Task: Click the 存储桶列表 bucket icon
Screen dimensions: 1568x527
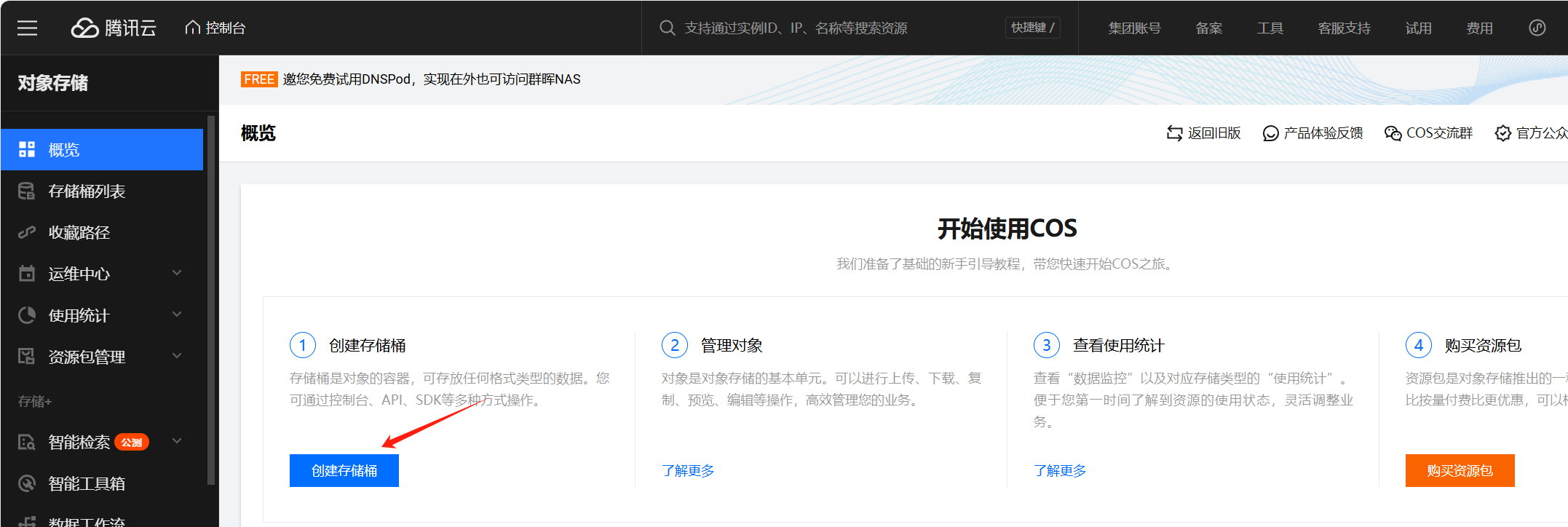Action: click(27, 191)
